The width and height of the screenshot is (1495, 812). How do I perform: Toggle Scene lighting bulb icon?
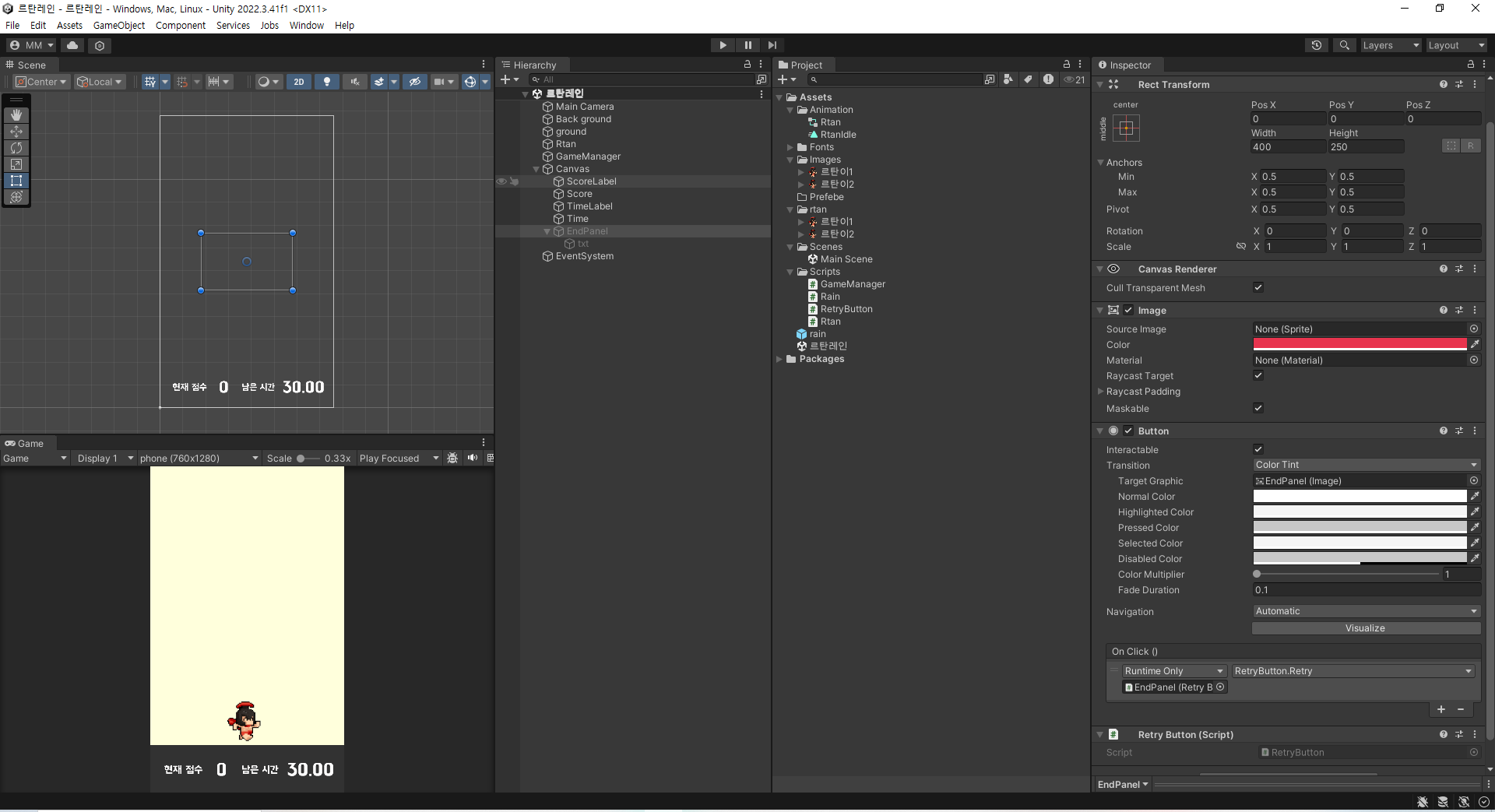[x=327, y=82]
